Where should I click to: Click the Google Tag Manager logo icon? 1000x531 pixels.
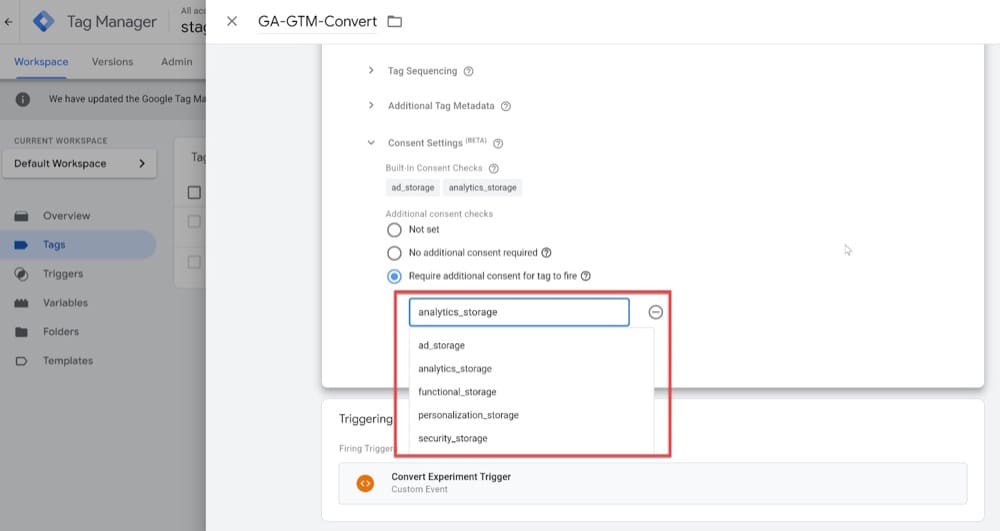pyautogui.click(x=43, y=21)
